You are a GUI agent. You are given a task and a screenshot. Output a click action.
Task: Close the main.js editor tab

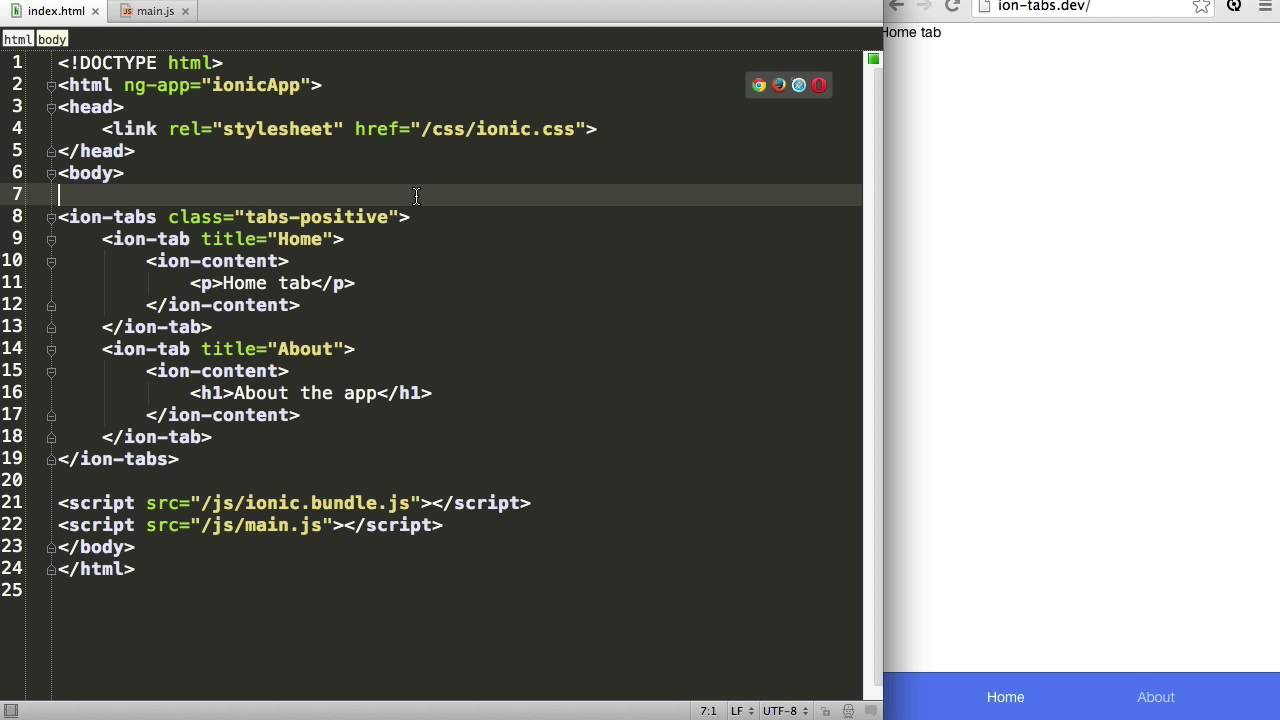tap(185, 11)
